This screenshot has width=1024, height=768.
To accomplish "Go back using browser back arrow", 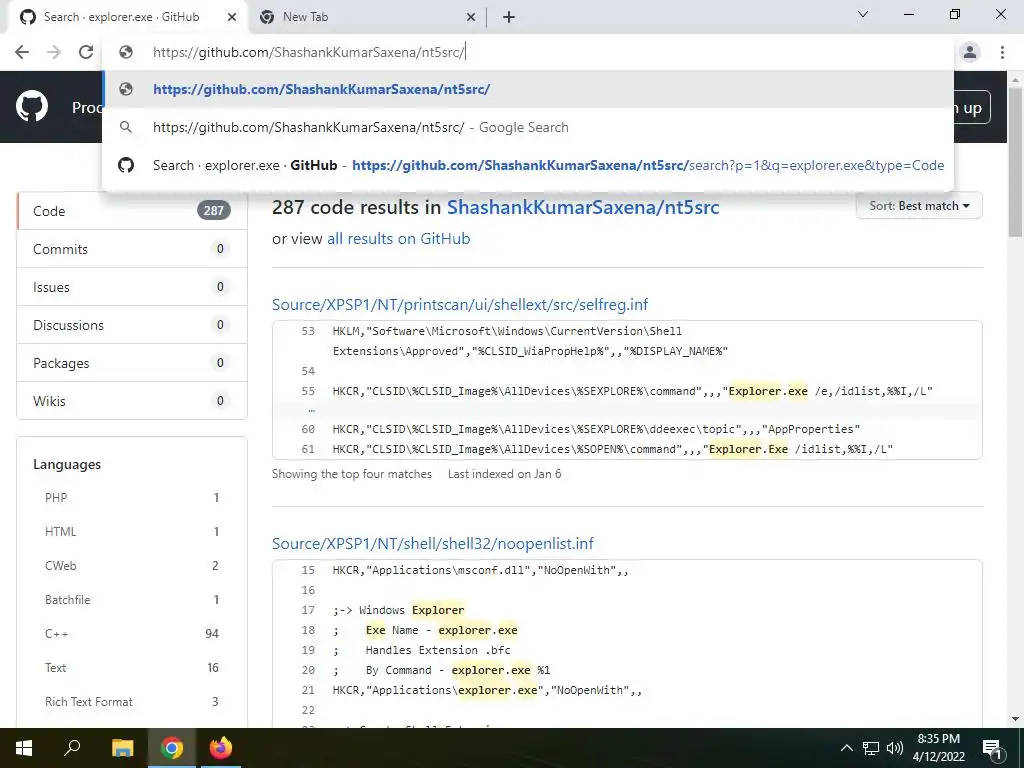I will pos(22,52).
